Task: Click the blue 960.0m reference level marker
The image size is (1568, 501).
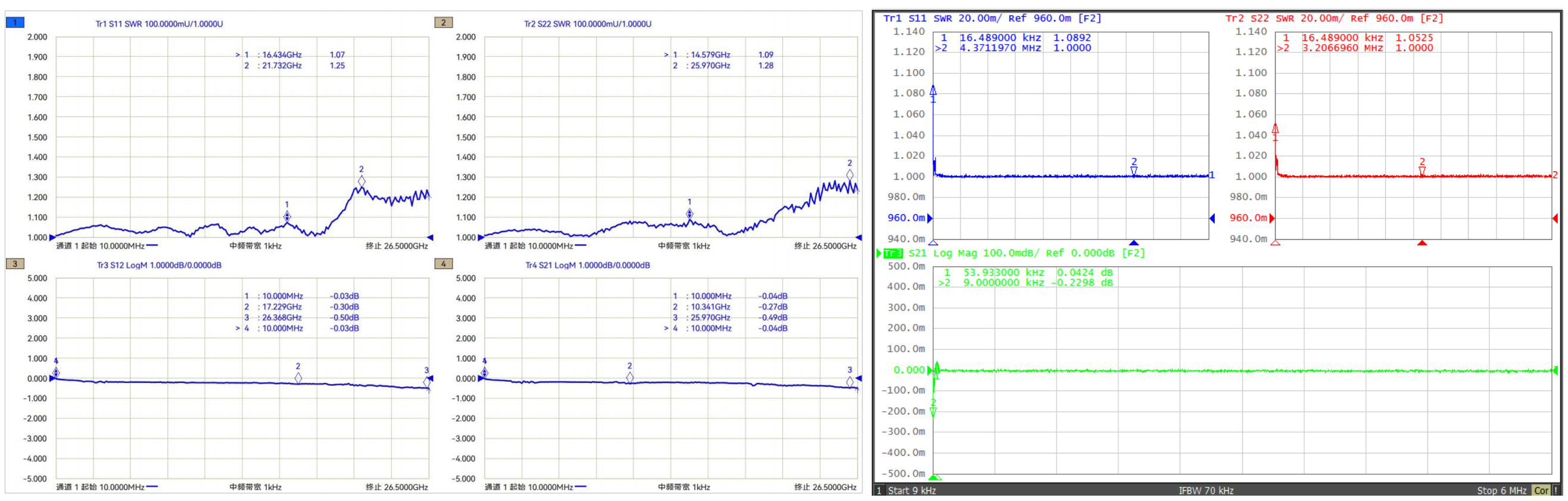Action: (x=906, y=218)
